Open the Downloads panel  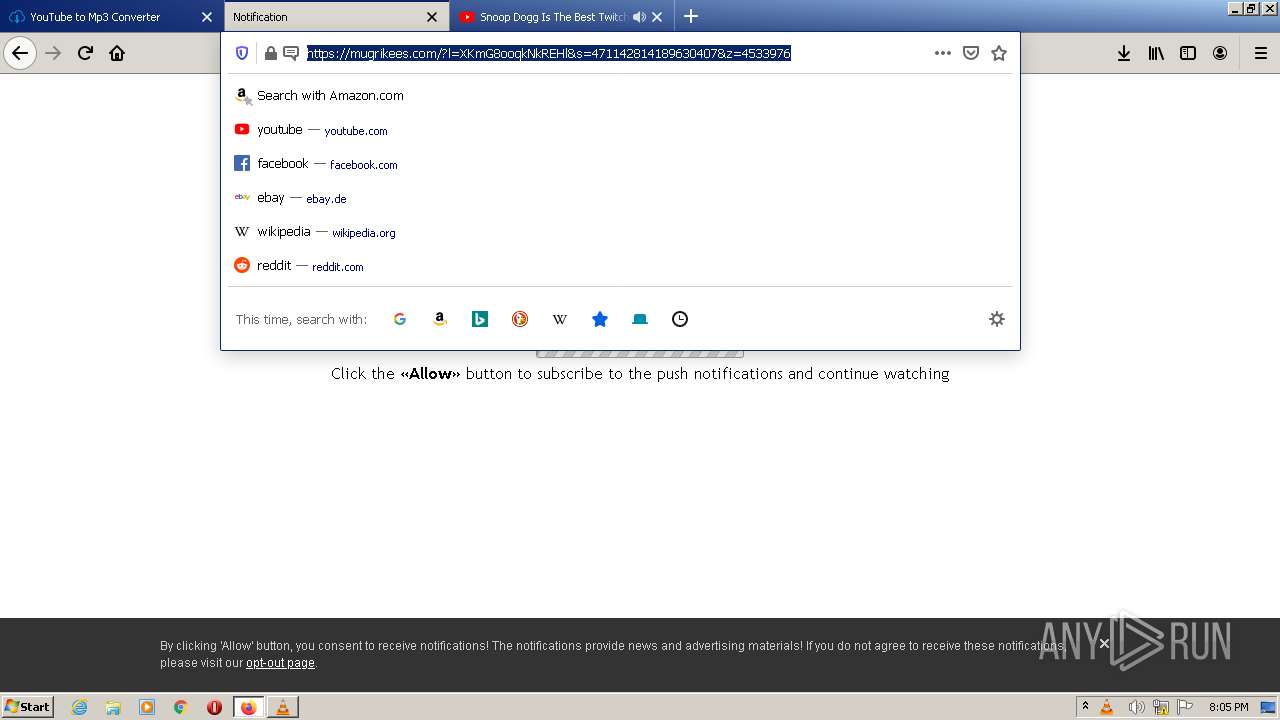pos(1124,53)
